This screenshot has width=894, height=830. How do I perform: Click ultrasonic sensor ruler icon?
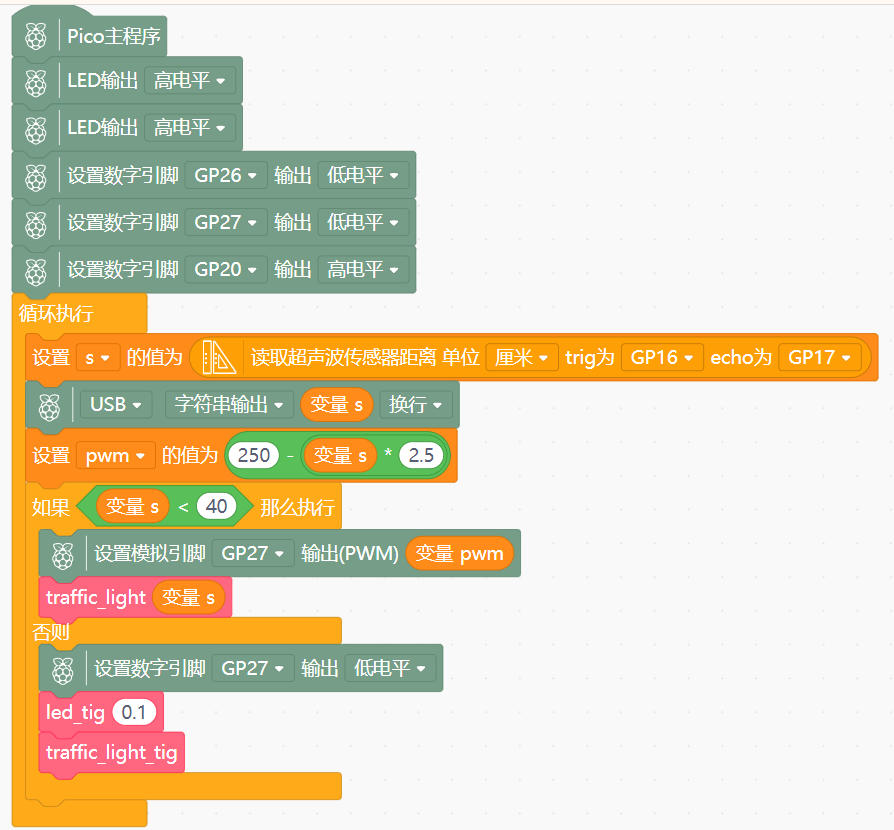[x=219, y=357]
